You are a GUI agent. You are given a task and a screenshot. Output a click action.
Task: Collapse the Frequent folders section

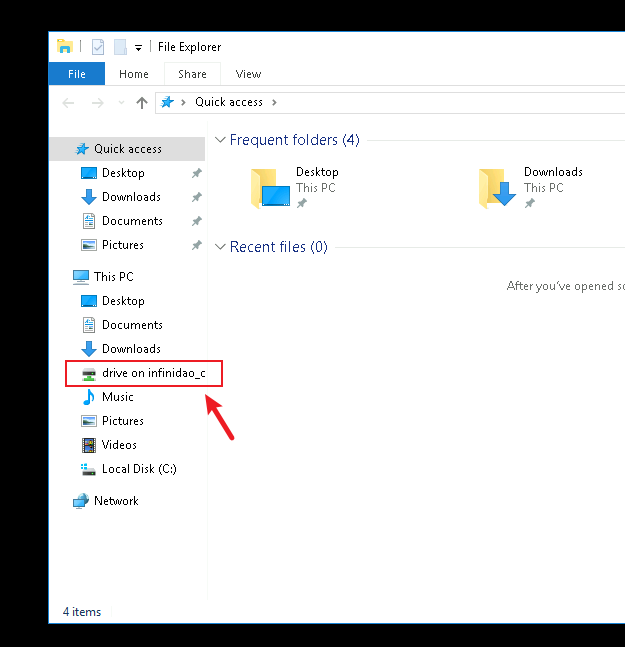pyautogui.click(x=220, y=140)
